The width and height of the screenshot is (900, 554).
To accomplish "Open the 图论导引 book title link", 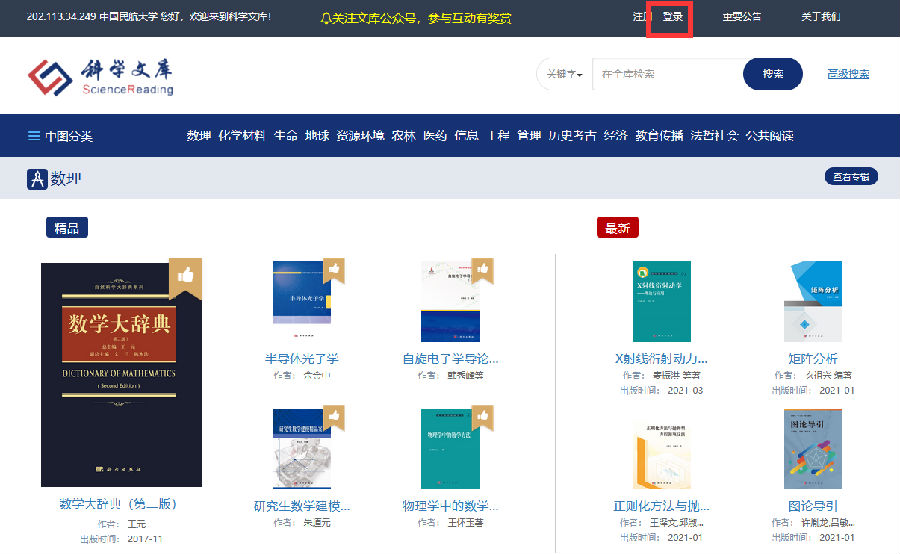I will tap(812, 505).
